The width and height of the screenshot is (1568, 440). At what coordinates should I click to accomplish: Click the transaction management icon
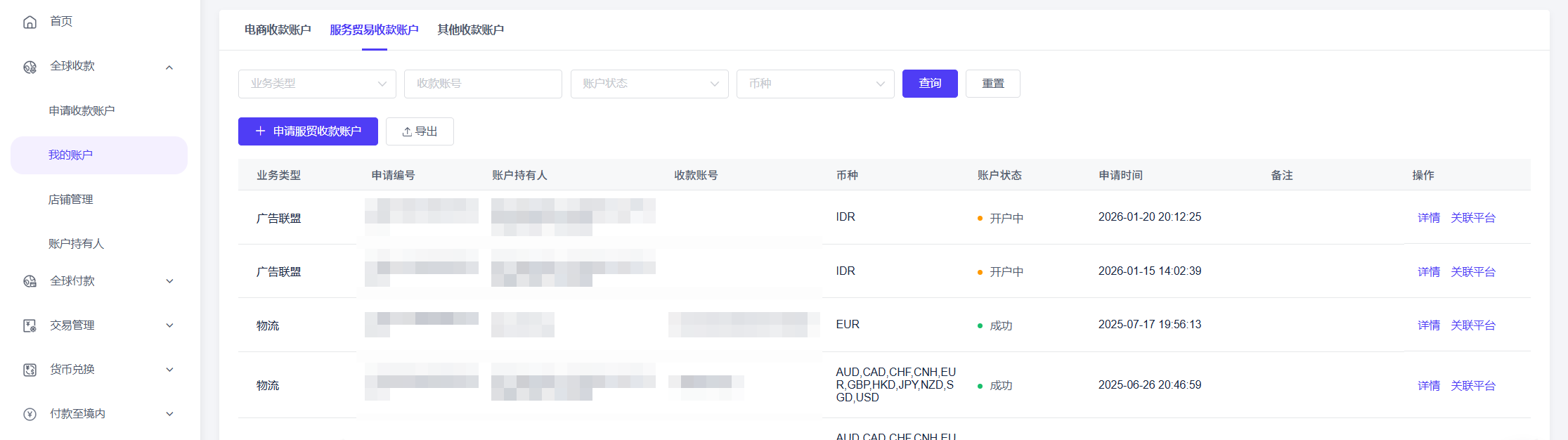pyautogui.click(x=30, y=325)
